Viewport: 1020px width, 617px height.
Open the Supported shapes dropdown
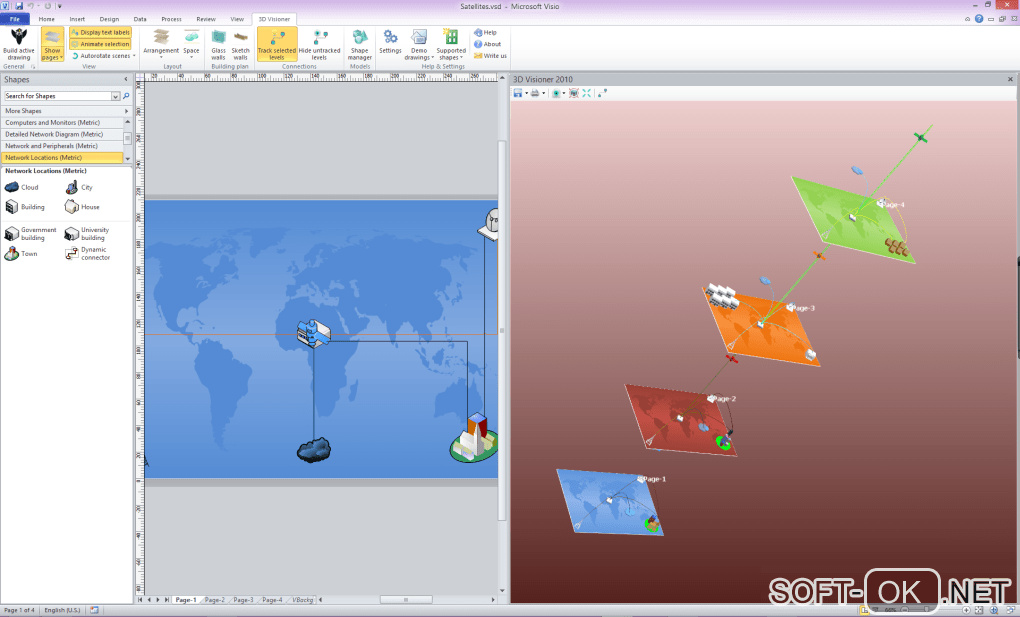click(x=451, y=44)
